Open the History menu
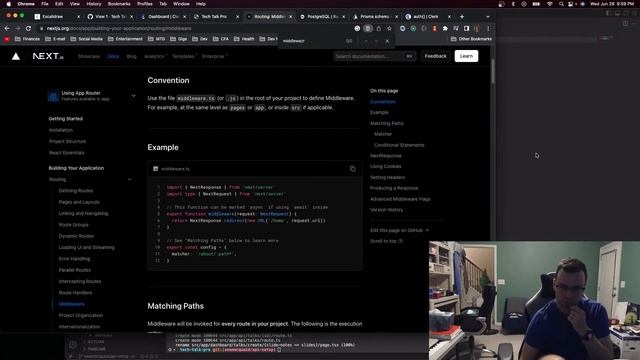Screen dimensions: 640x360 point(93,4)
